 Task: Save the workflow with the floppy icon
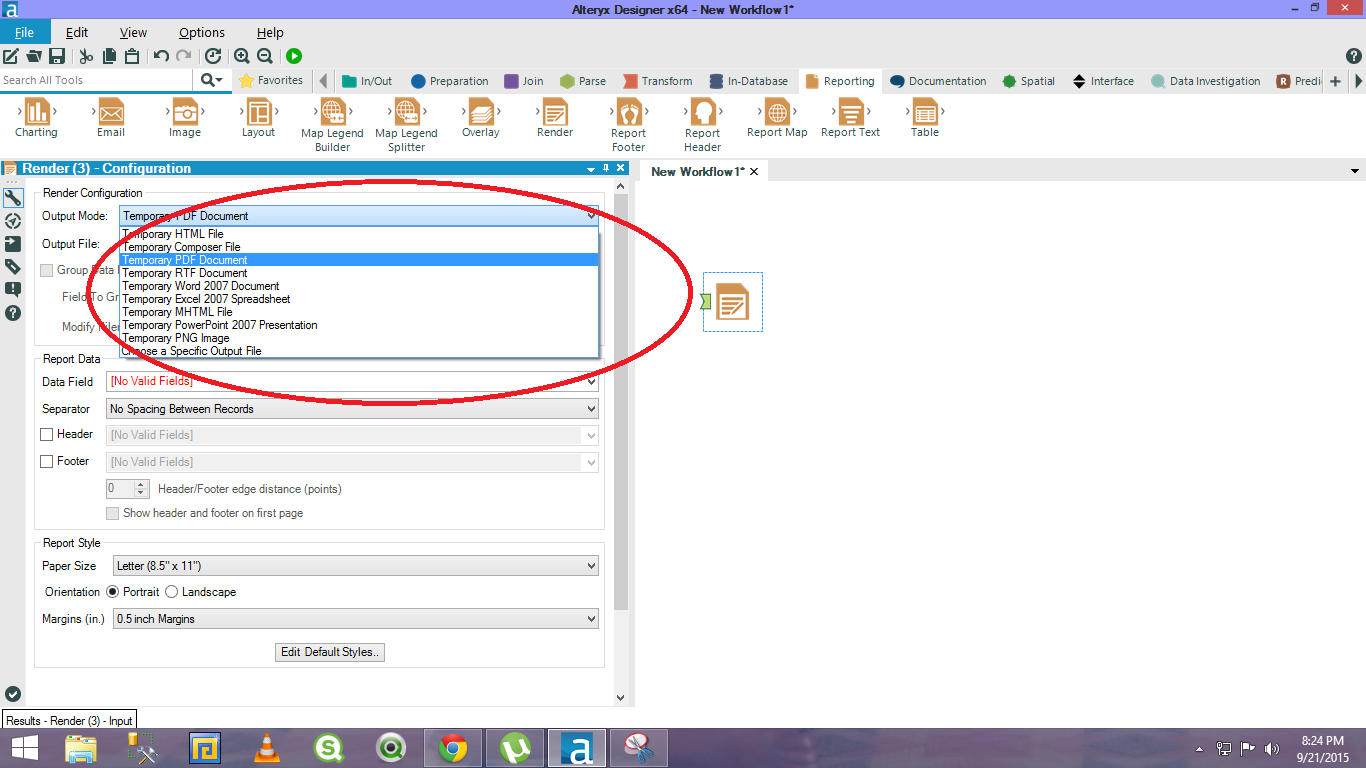tap(57, 56)
